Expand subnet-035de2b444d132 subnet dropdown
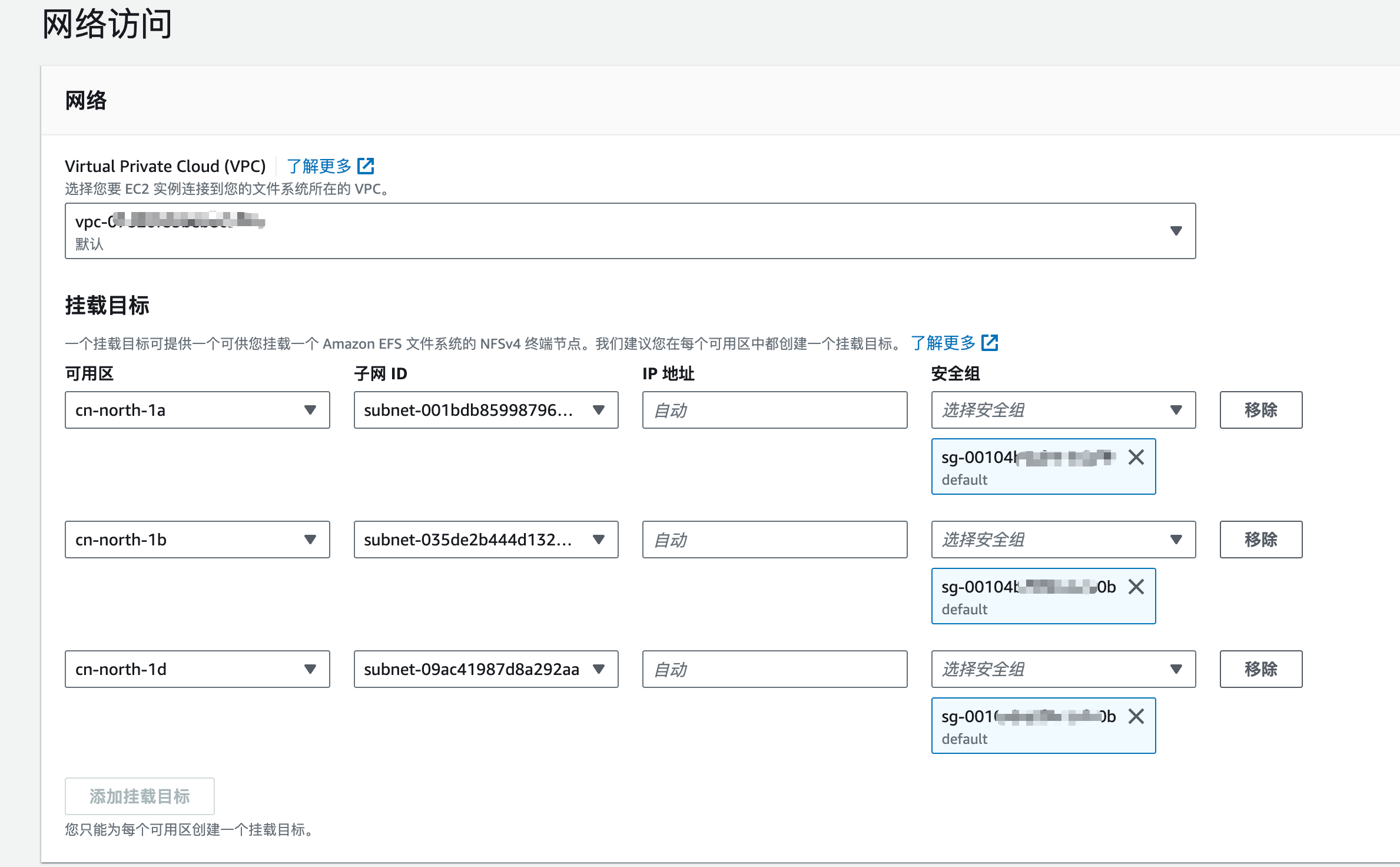1400x867 pixels. pyautogui.click(x=486, y=540)
